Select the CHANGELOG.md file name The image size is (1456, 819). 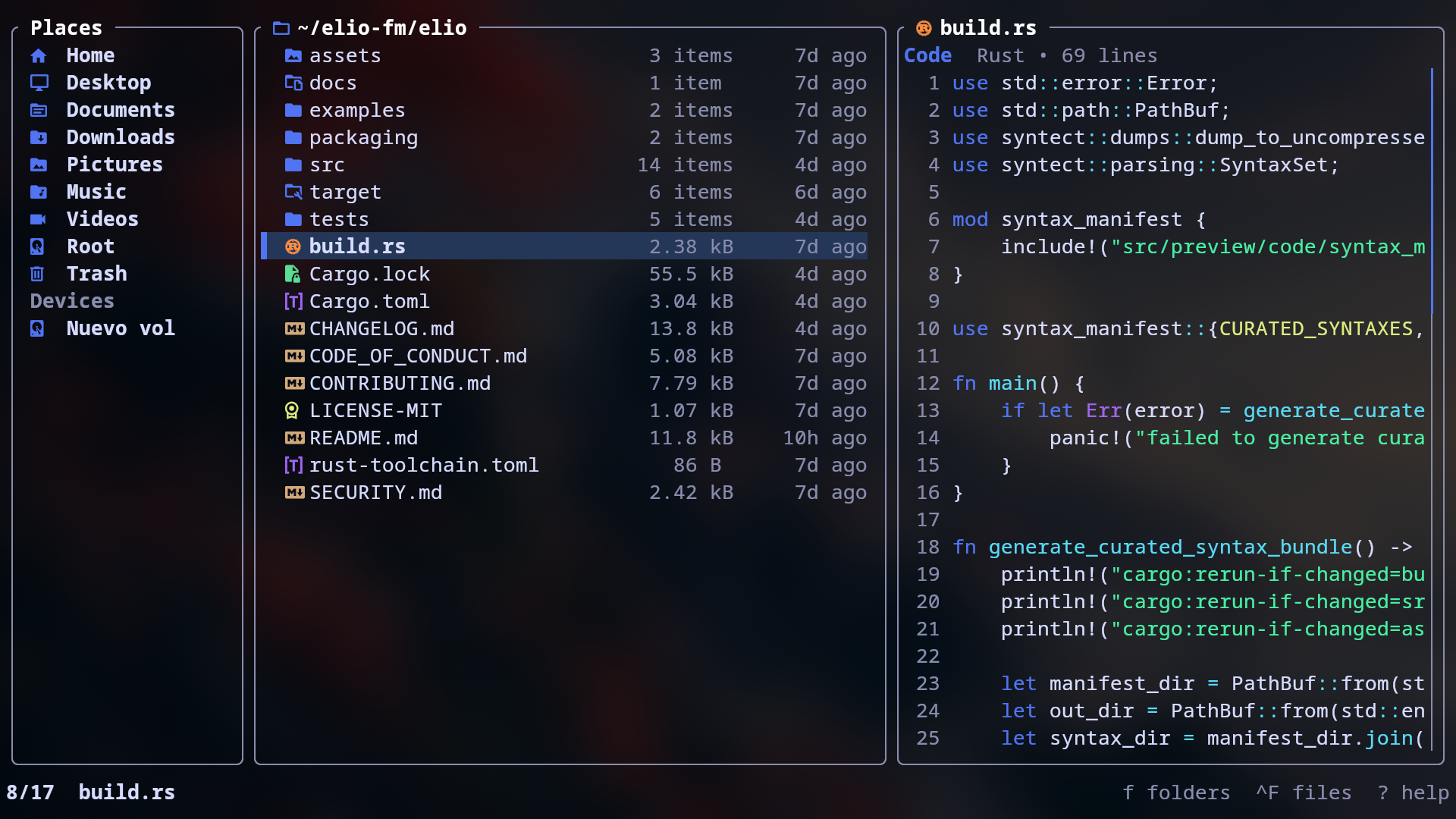tap(381, 329)
